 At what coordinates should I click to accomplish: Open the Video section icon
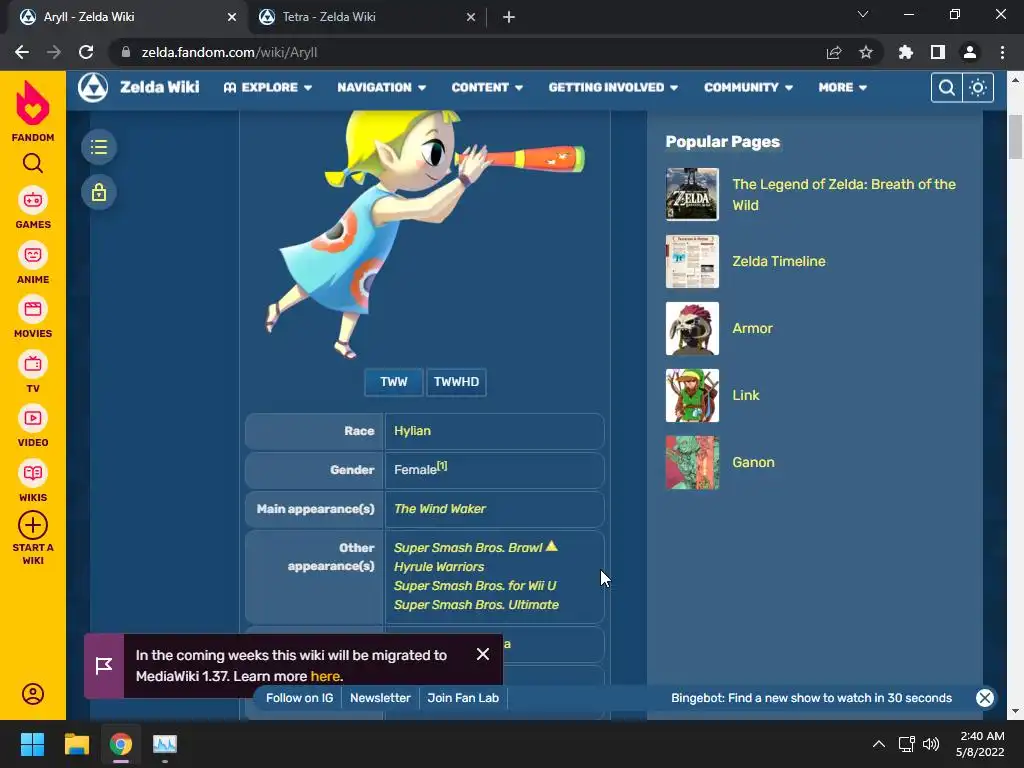click(x=33, y=418)
